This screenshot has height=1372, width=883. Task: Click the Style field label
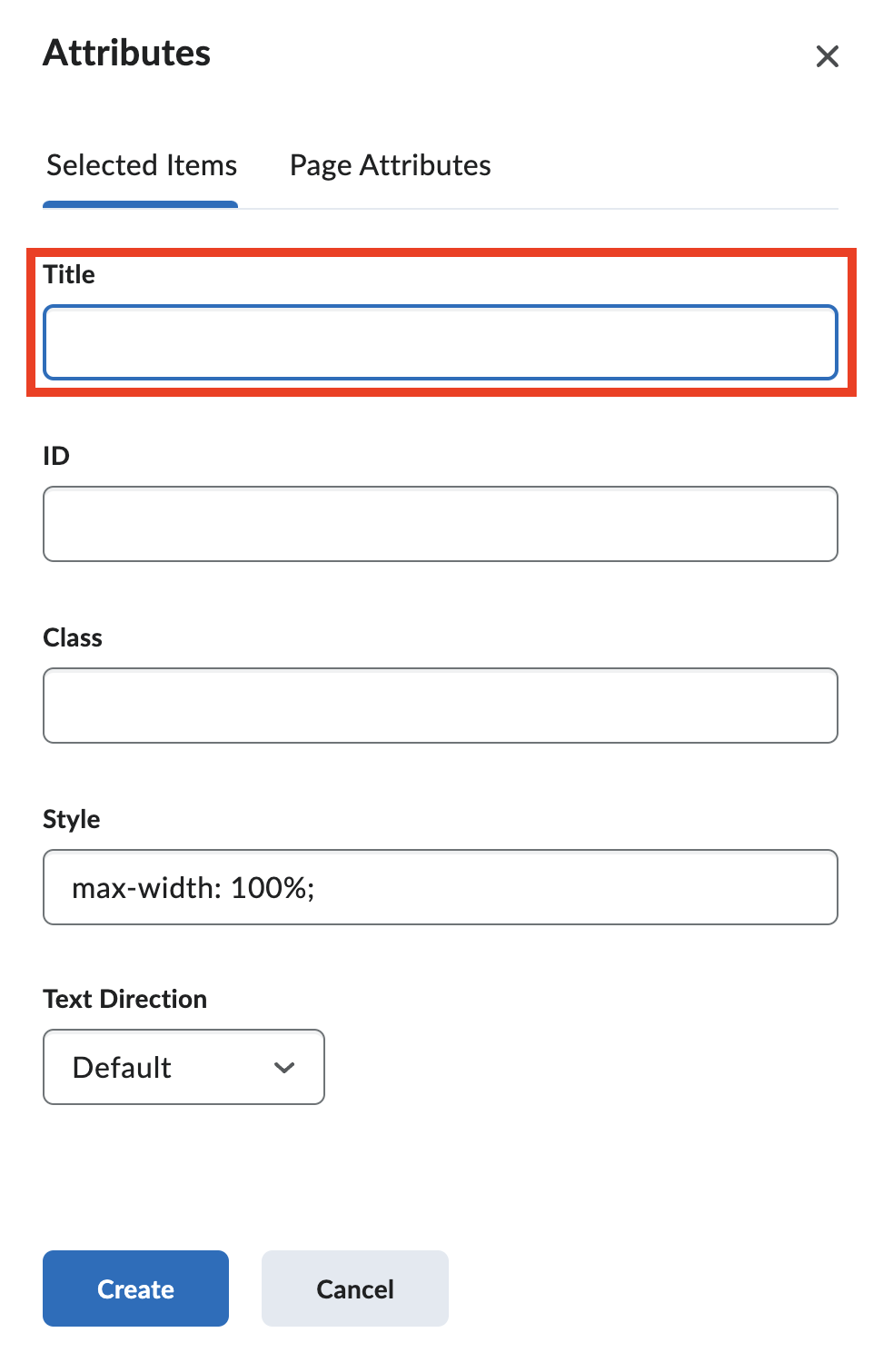coord(72,819)
